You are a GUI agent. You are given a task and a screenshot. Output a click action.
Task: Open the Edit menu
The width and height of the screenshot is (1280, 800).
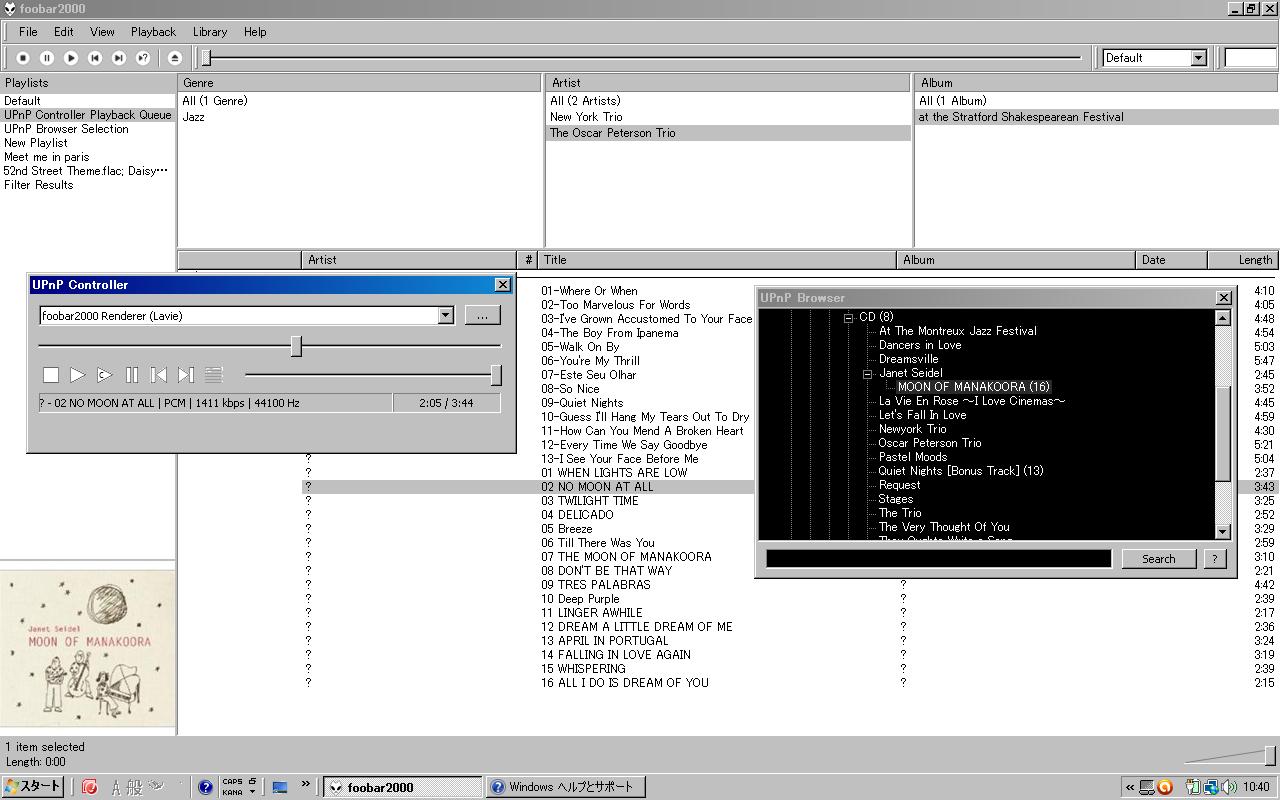point(64,32)
